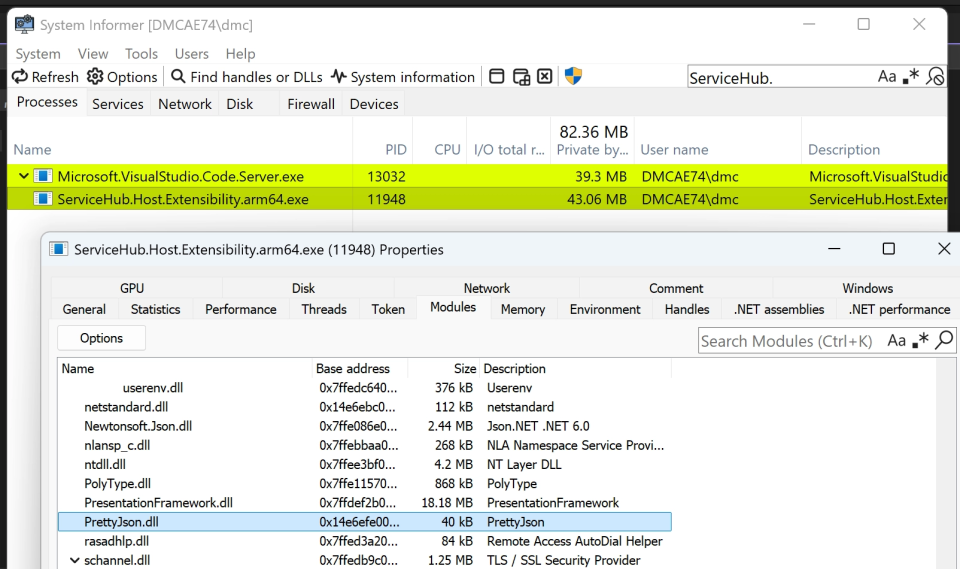Expand or collapse the schannel.dll module node
960x569 pixels.
(x=75, y=560)
